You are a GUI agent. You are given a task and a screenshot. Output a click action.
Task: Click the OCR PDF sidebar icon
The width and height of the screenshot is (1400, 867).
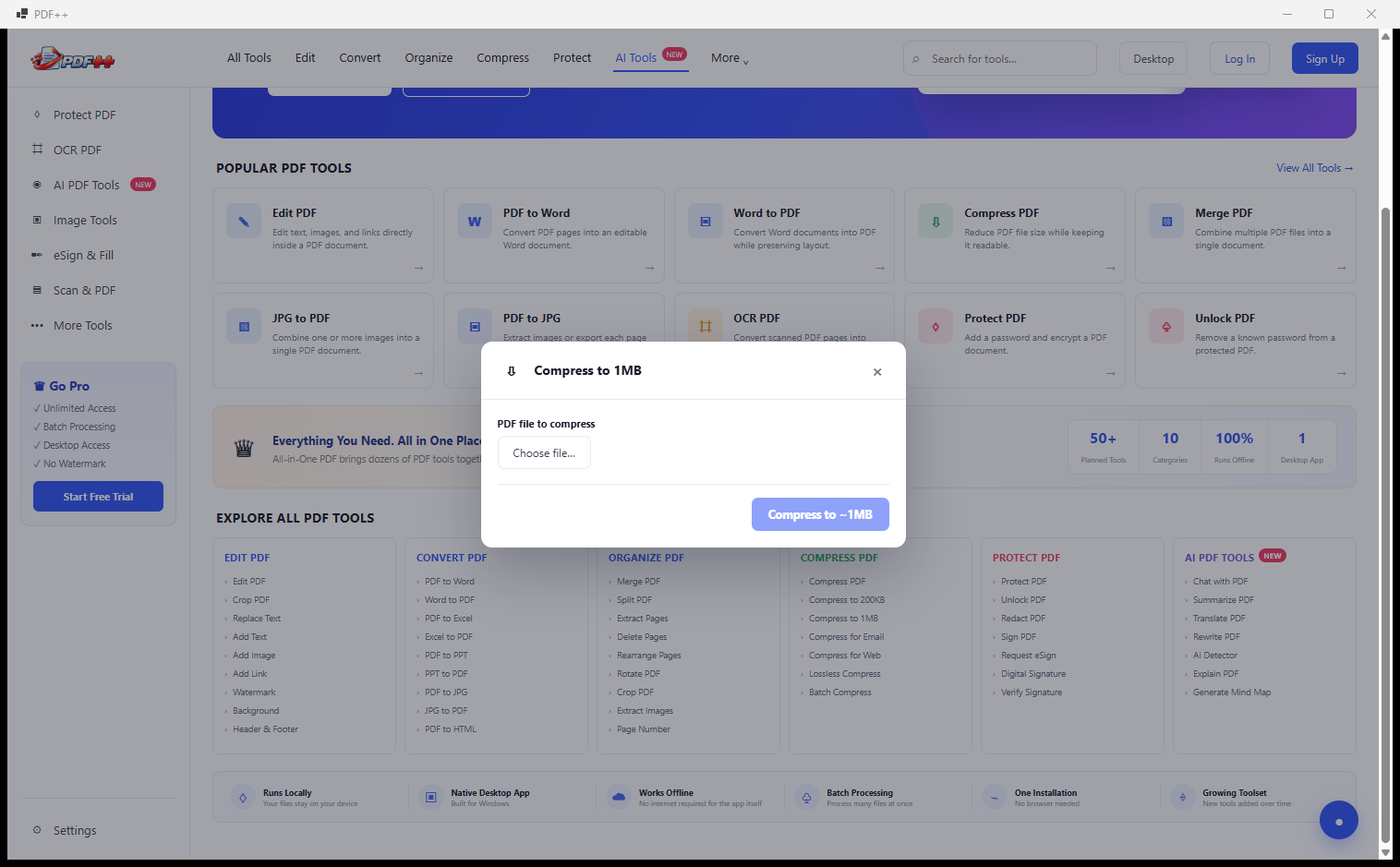(x=37, y=150)
